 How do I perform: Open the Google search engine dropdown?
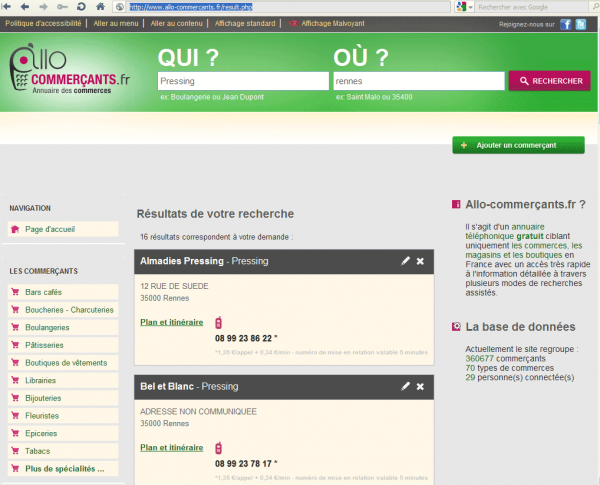point(463,7)
